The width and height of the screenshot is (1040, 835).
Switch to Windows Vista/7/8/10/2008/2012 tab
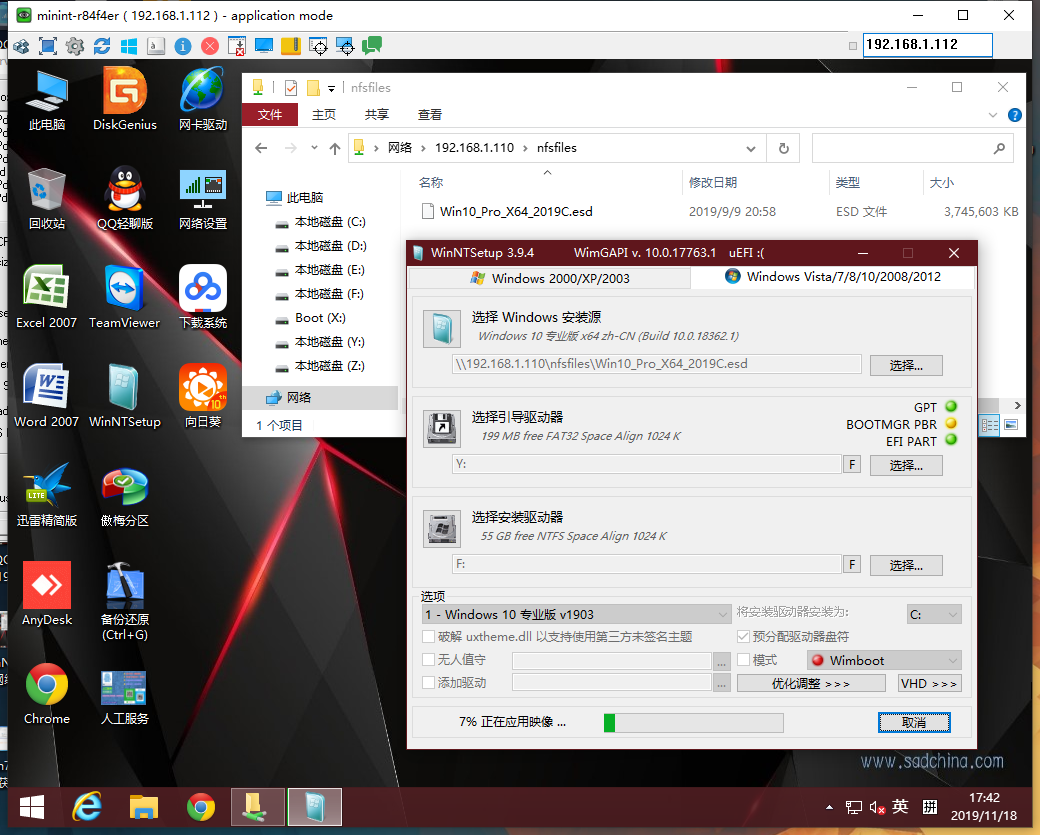[x=833, y=277]
